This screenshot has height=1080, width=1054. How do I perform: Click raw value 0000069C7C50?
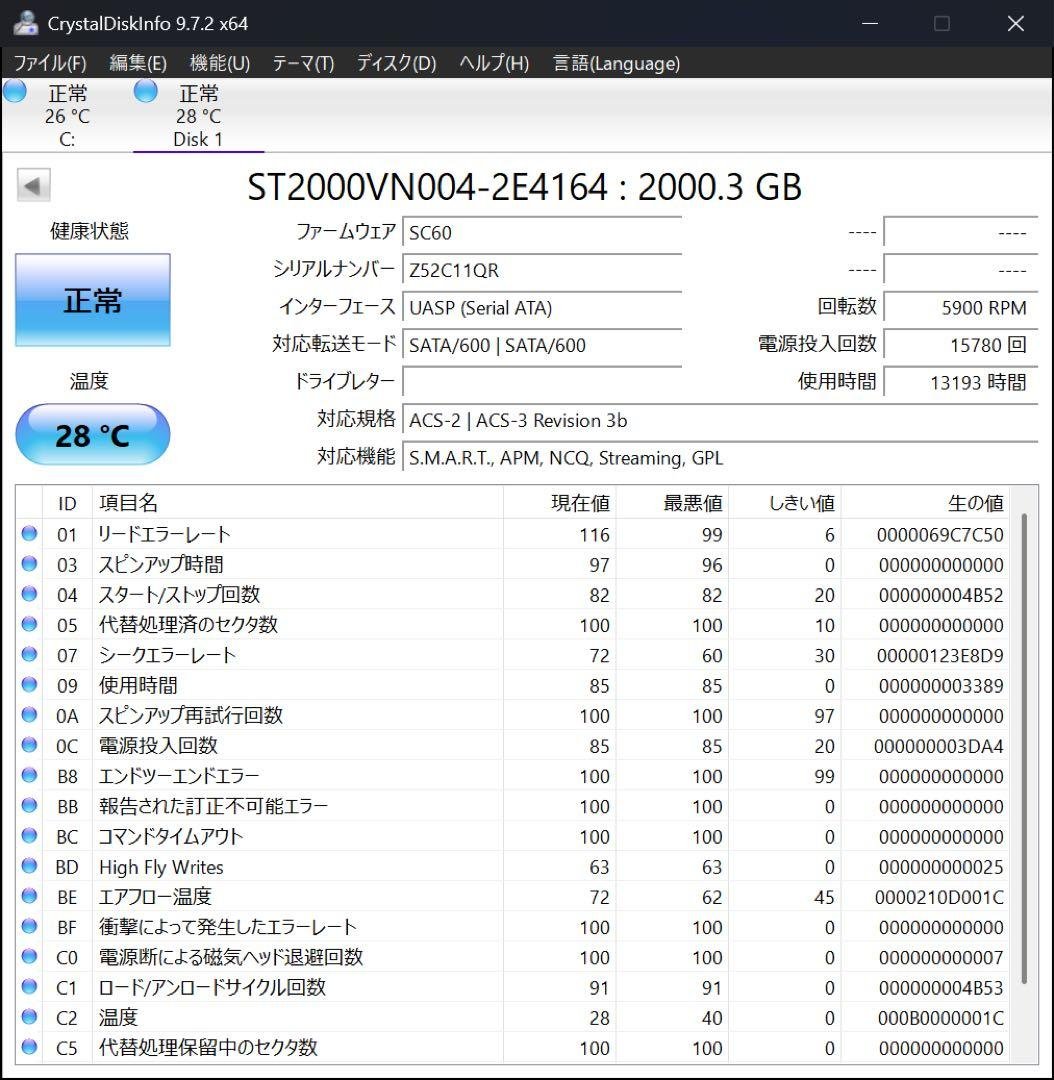(x=940, y=534)
